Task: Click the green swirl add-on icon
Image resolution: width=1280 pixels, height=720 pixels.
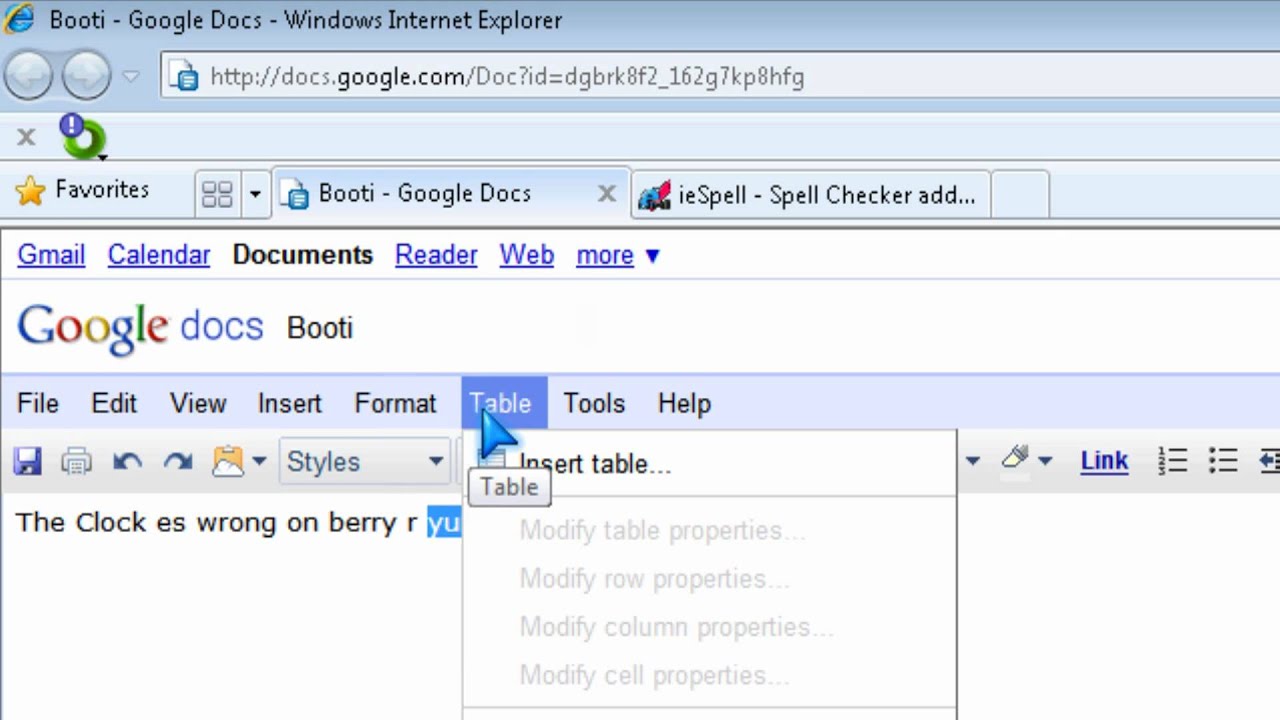Action: [82, 137]
